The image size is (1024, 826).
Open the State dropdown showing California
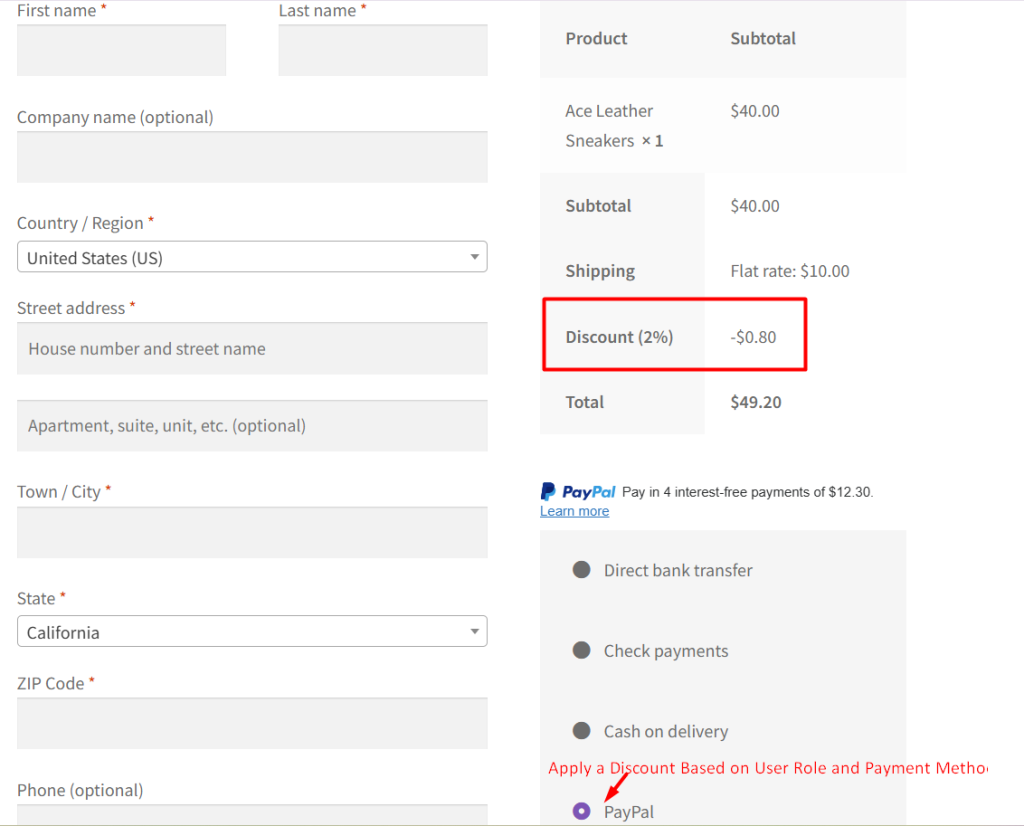pos(252,631)
